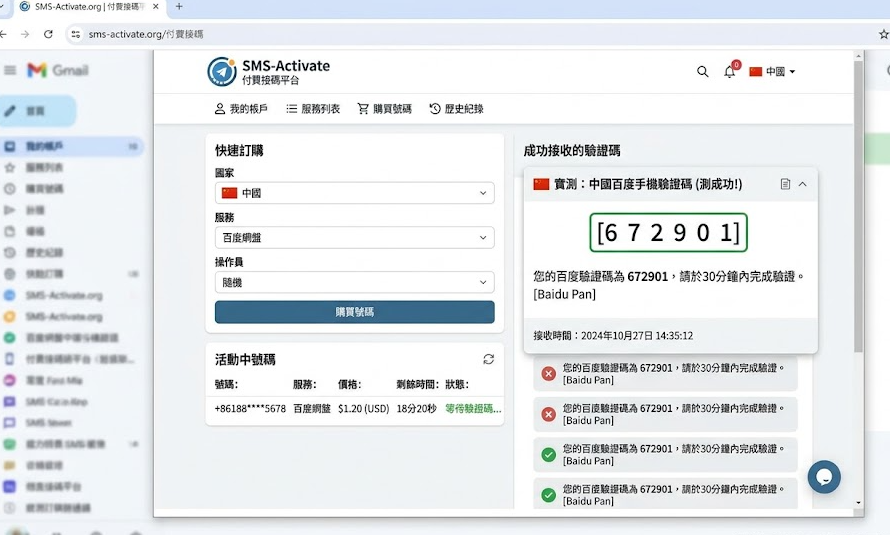Screen dimensions: 890x535
Task: Click the address bar URL
Action: [x=146, y=34]
